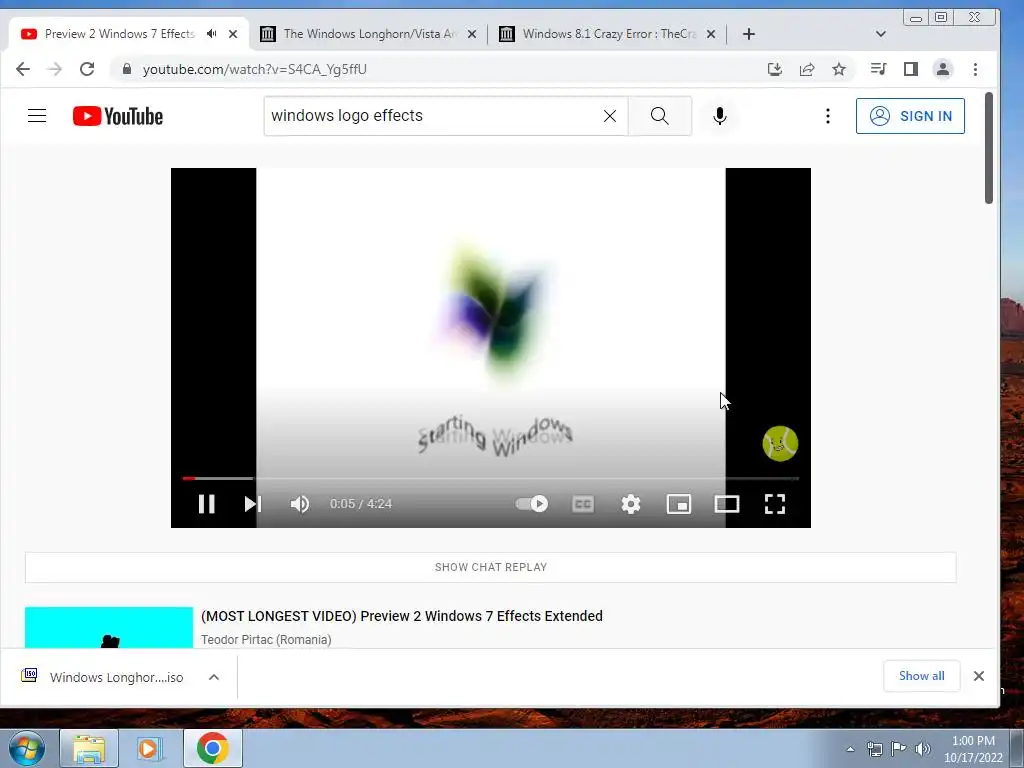
Task: Open Chrome profile avatar
Action: [942, 69]
